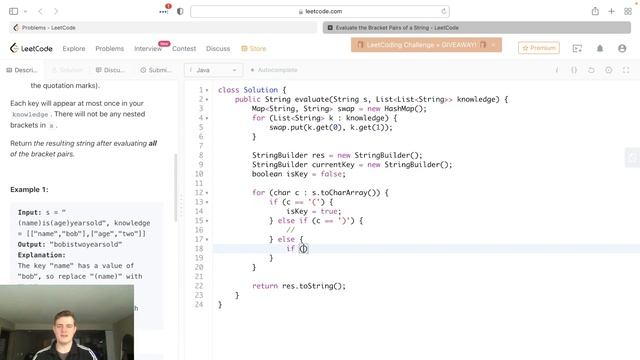The image size is (640, 360).
Task: Click the LeetCode logo
Action: pyautogui.click(x=31, y=48)
